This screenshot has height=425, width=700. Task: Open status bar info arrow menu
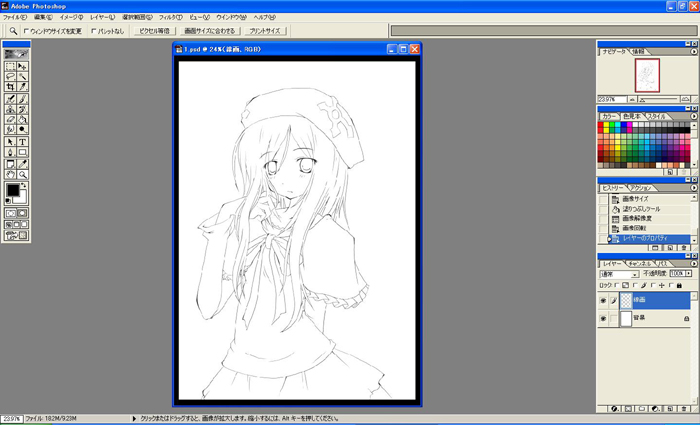[134, 419]
